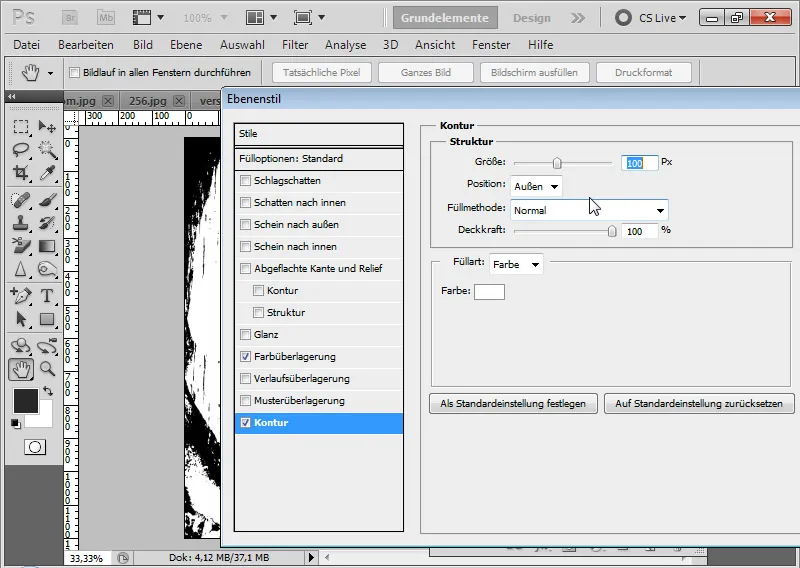This screenshot has height=568, width=800.
Task: Select the Pen tool
Action: (x=21, y=295)
